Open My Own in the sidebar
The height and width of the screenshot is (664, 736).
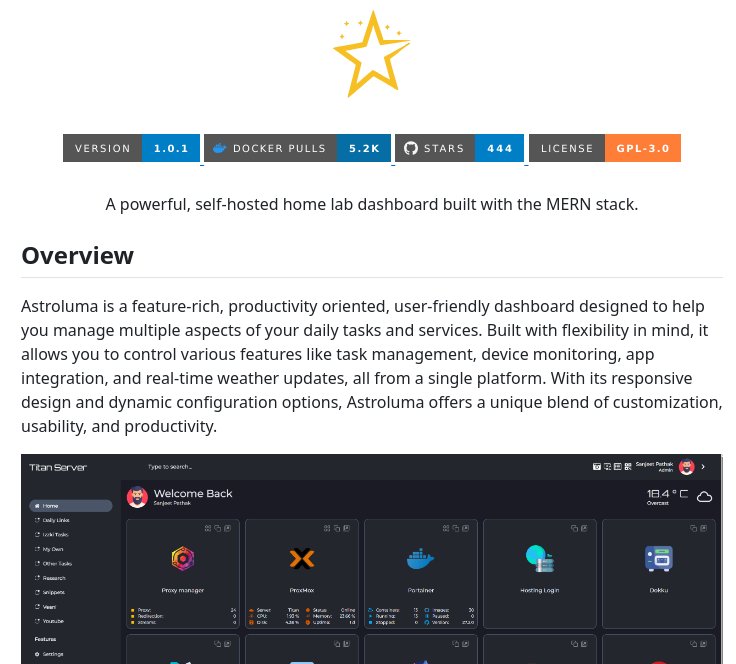coord(49,549)
